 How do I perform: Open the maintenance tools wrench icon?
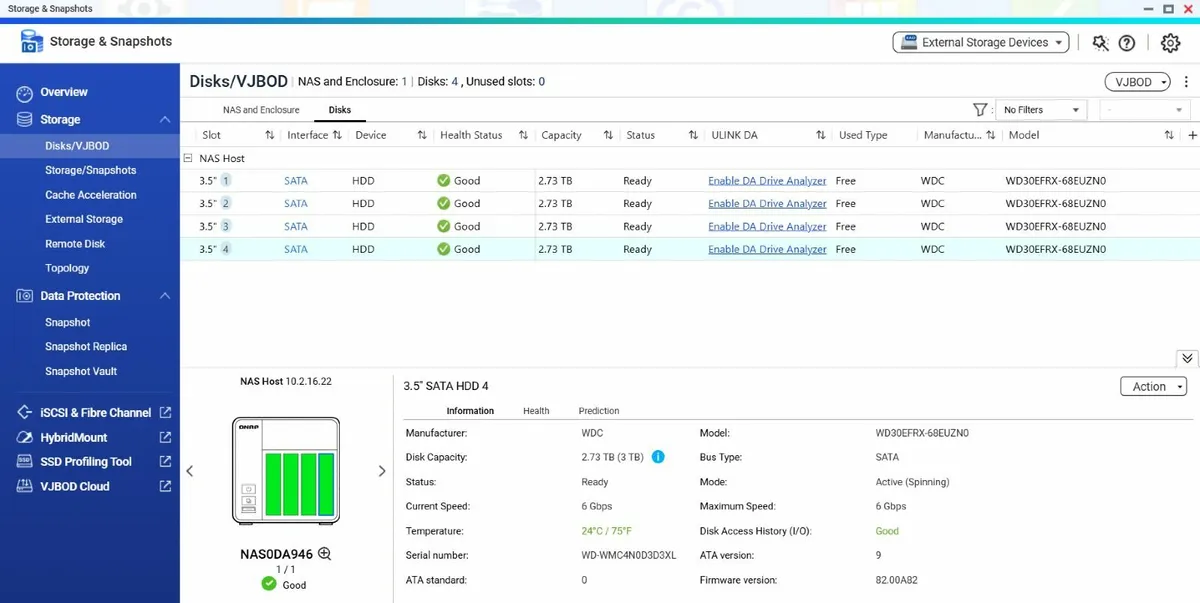[x=1100, y=43]
